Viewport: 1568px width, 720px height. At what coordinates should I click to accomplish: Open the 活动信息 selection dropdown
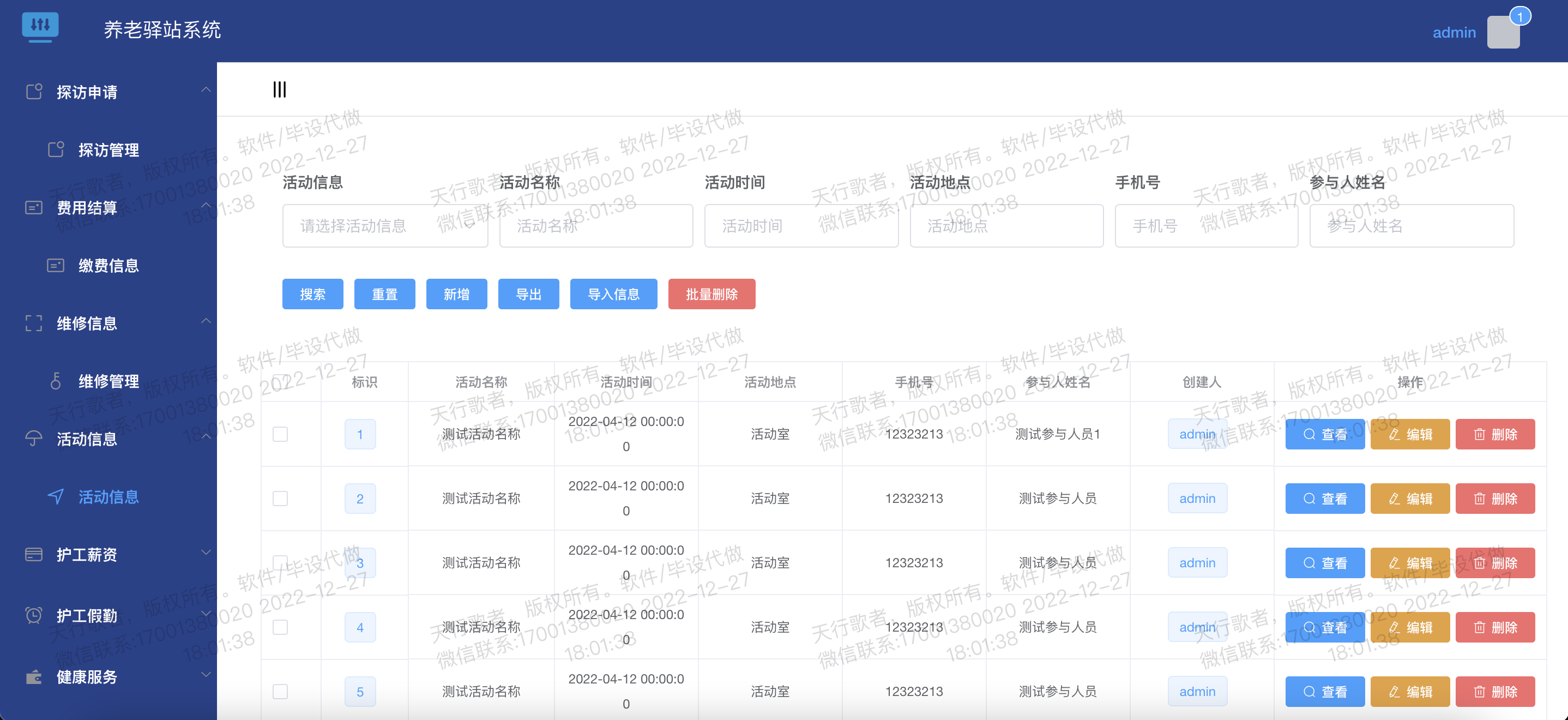coord(385,225)
